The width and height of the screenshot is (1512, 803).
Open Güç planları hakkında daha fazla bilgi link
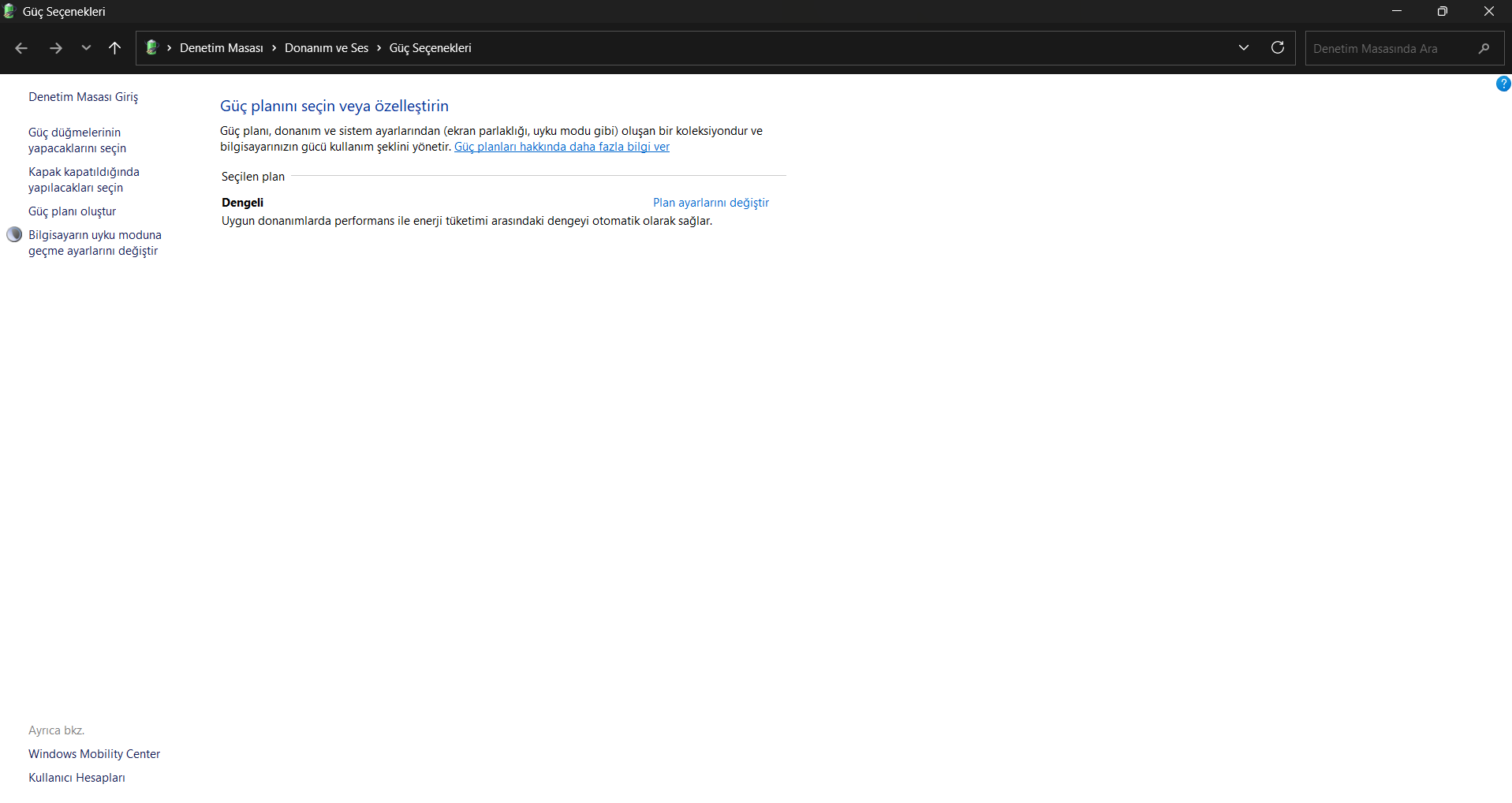[x=562, y=147]
